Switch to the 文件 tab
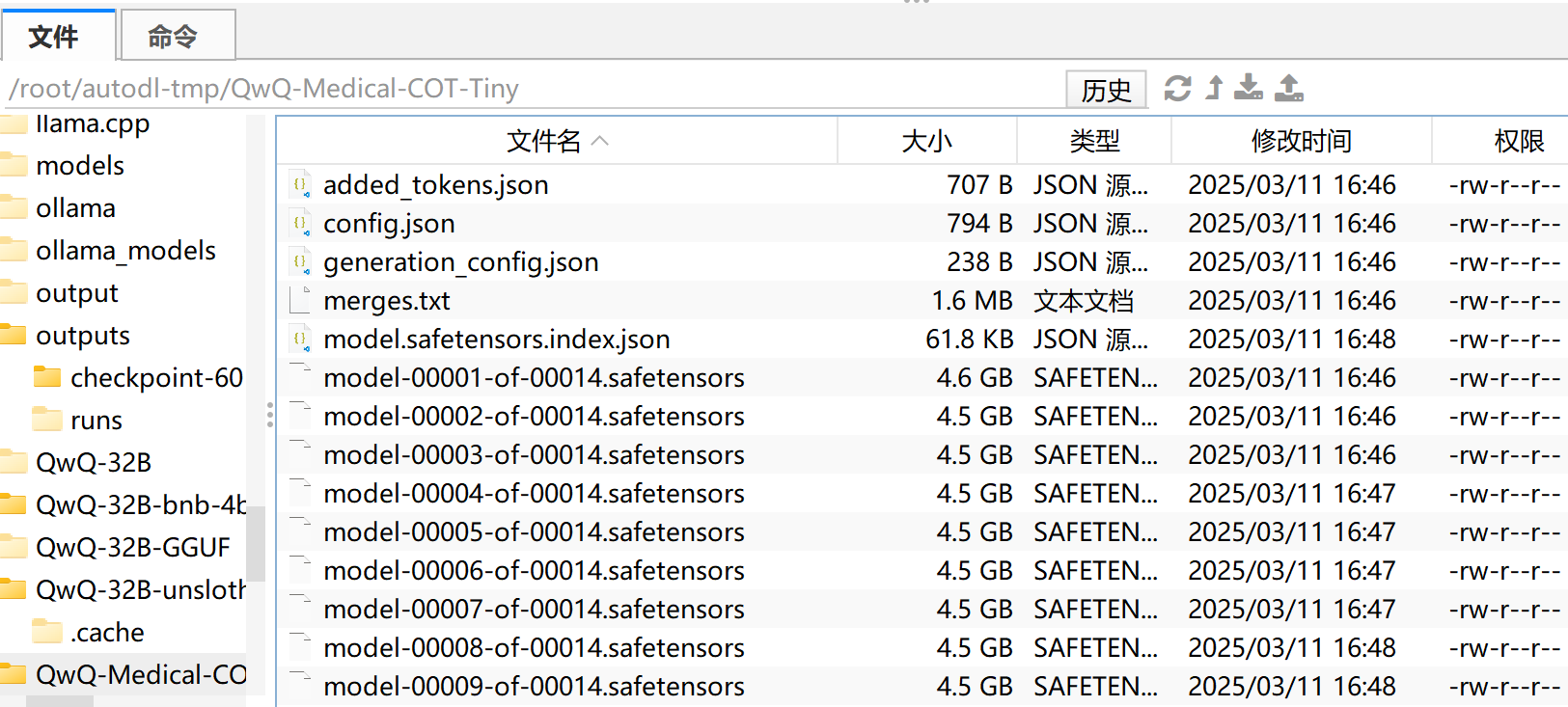The image size is (1568, 707). click(58, 36)
